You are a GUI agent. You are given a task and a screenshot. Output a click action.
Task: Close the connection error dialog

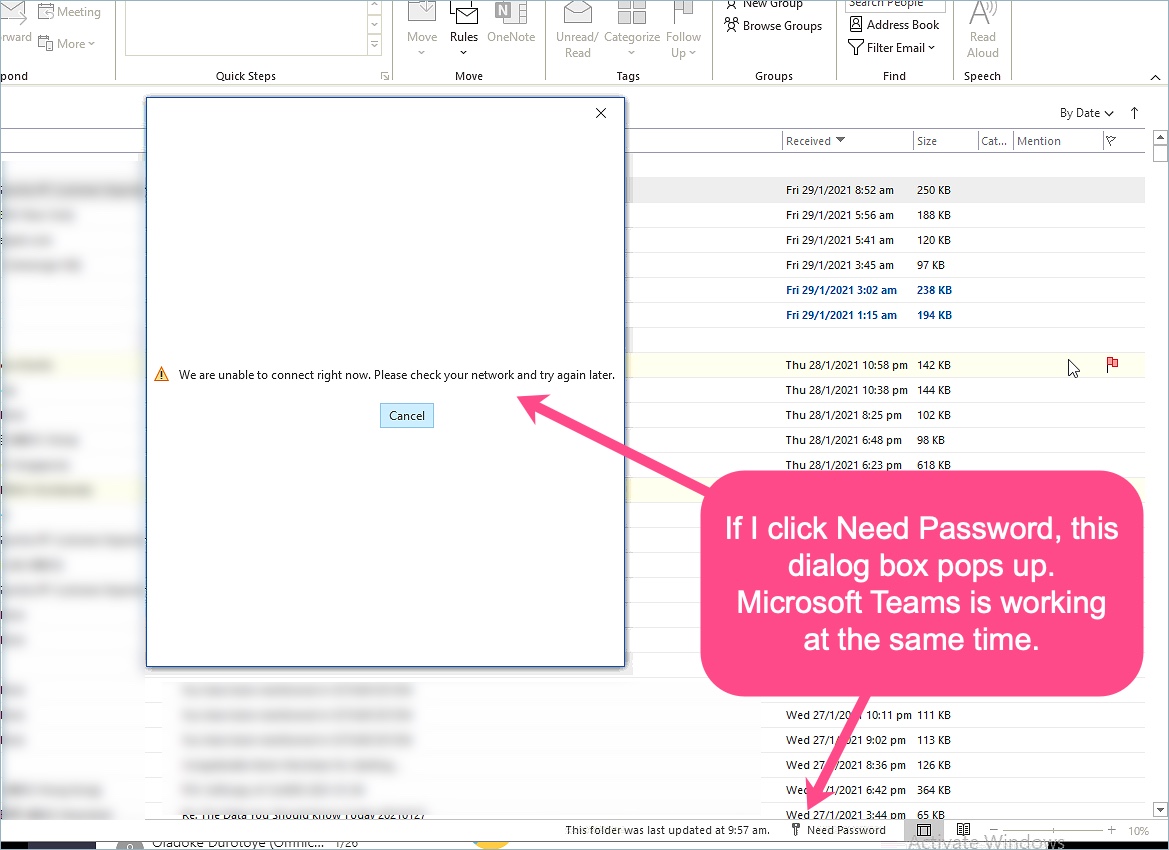point(601,113)
